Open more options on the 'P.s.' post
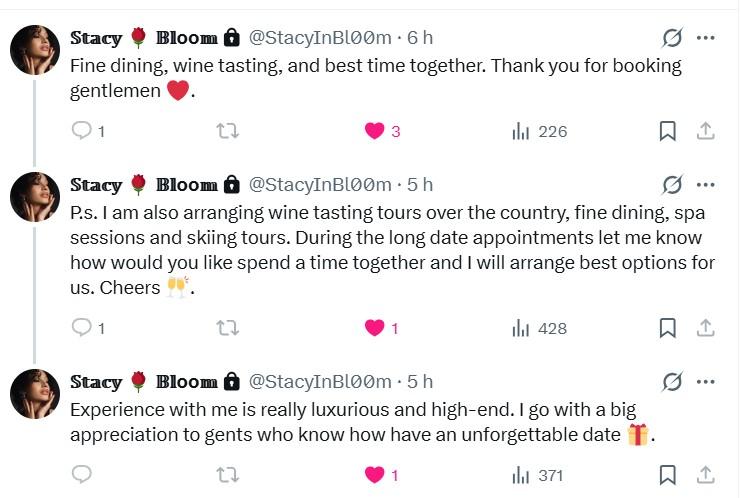The width and height of the screenshot is (741, 498). click(x=705, y=185)
